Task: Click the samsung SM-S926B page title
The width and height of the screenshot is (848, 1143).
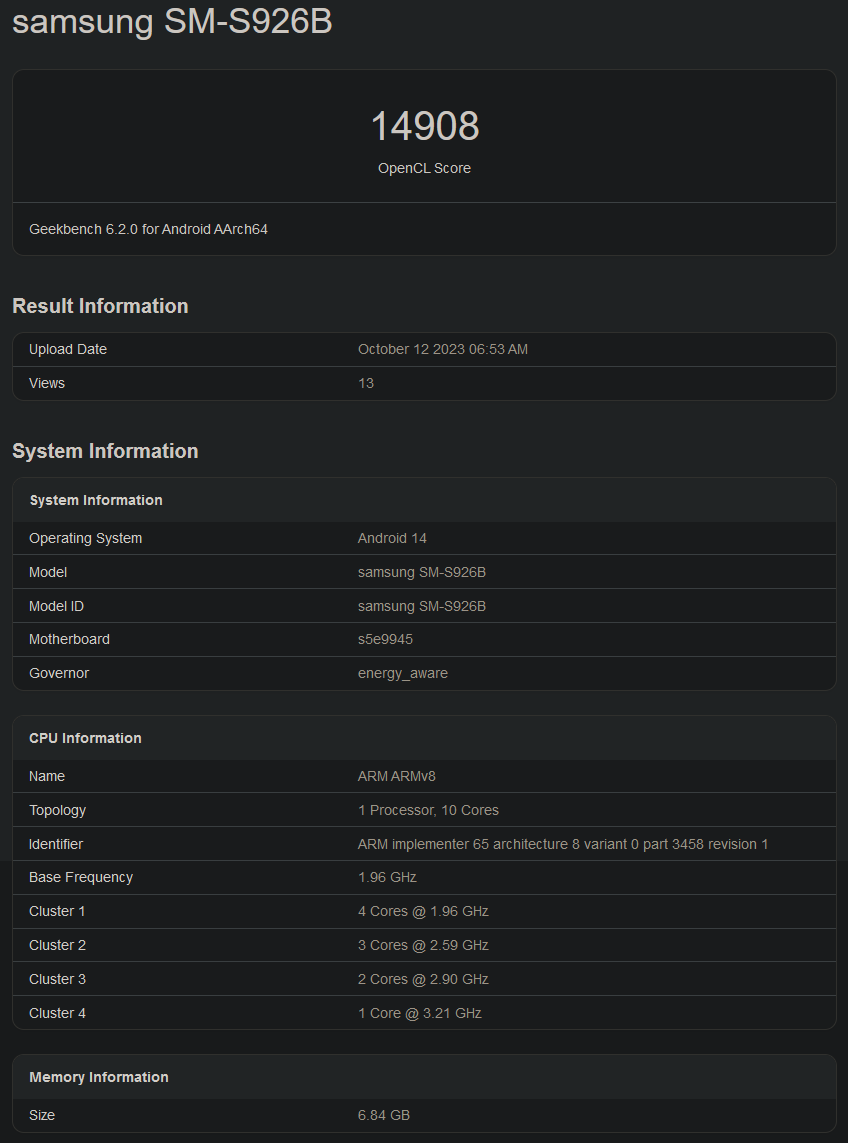Action: pos(172,22)
